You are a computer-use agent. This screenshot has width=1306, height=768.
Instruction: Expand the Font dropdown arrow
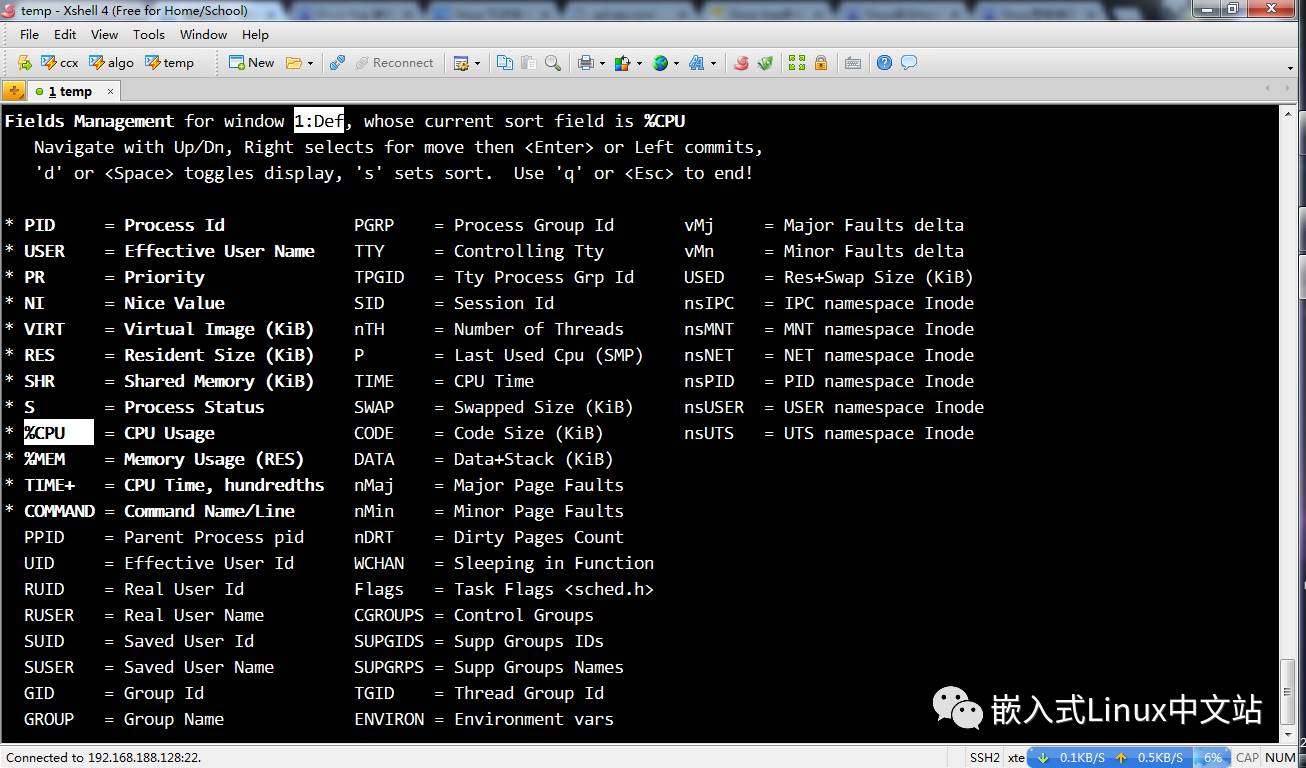[713, 63]
